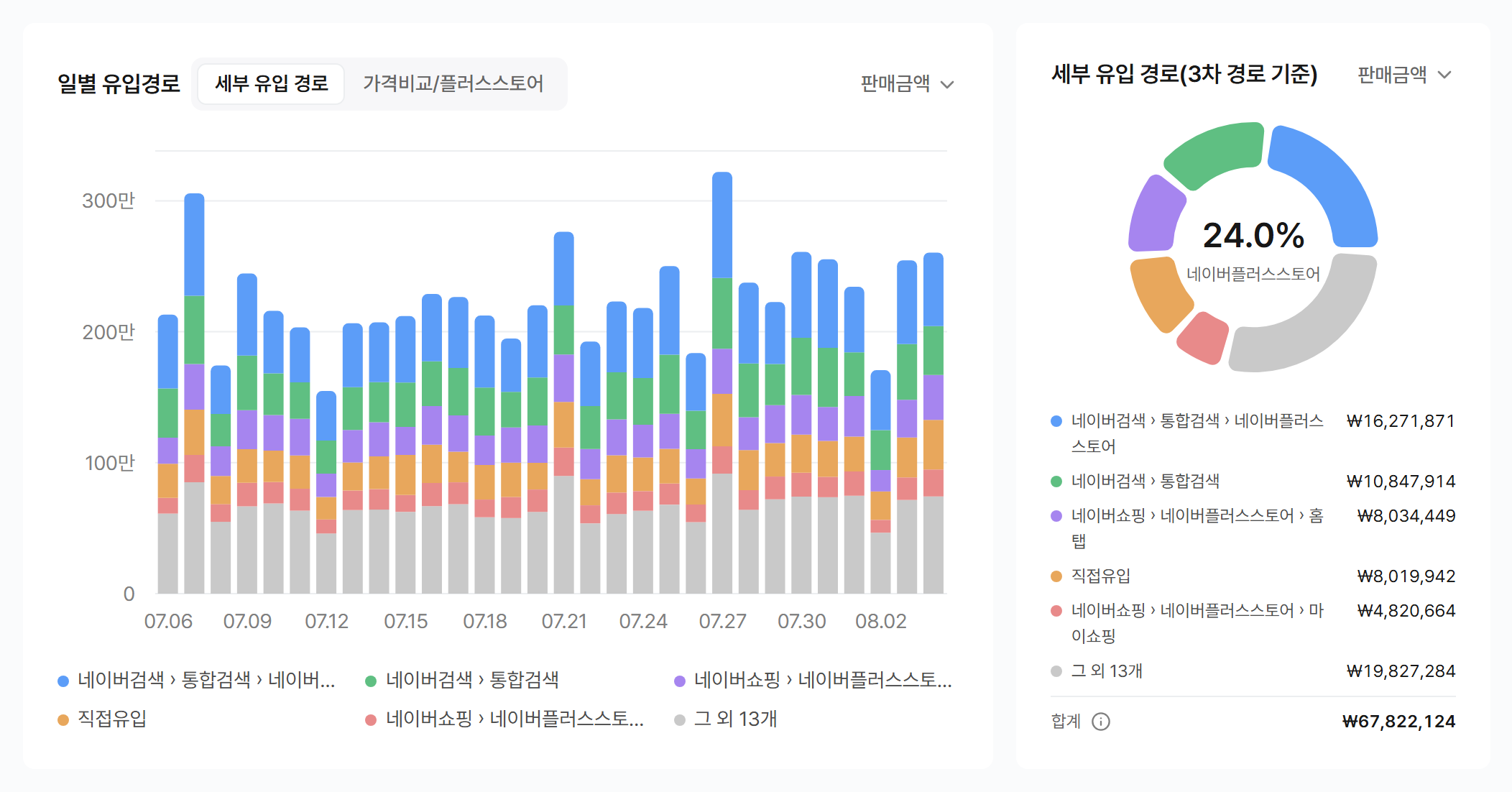Toggle purple 네이버쇼핑 legend item under bar chart
The image size is (1512, 792).
tap(813, 680)
